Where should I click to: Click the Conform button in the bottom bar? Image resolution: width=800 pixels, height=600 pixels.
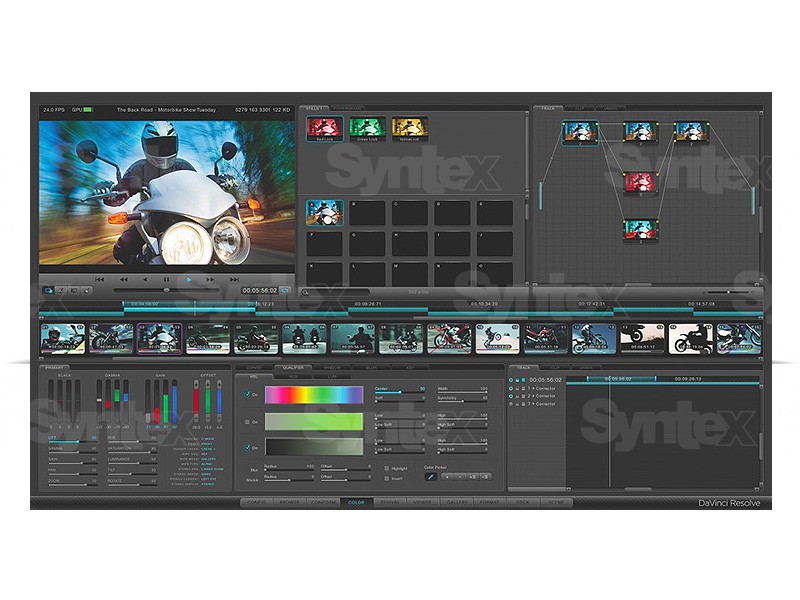click(322, 502)
